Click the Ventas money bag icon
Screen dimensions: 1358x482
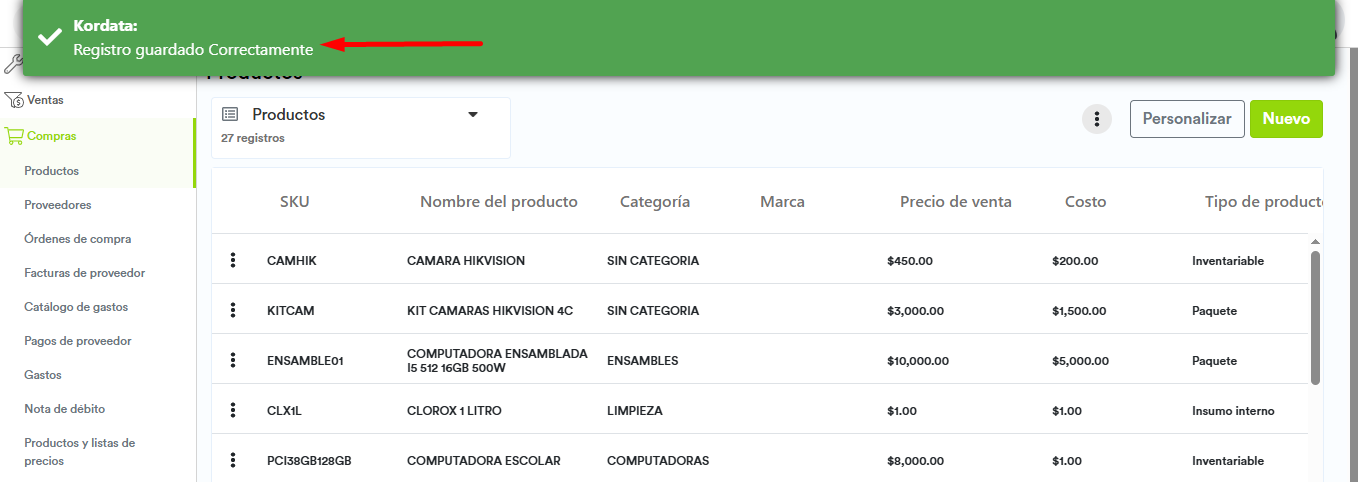(14, 100)
